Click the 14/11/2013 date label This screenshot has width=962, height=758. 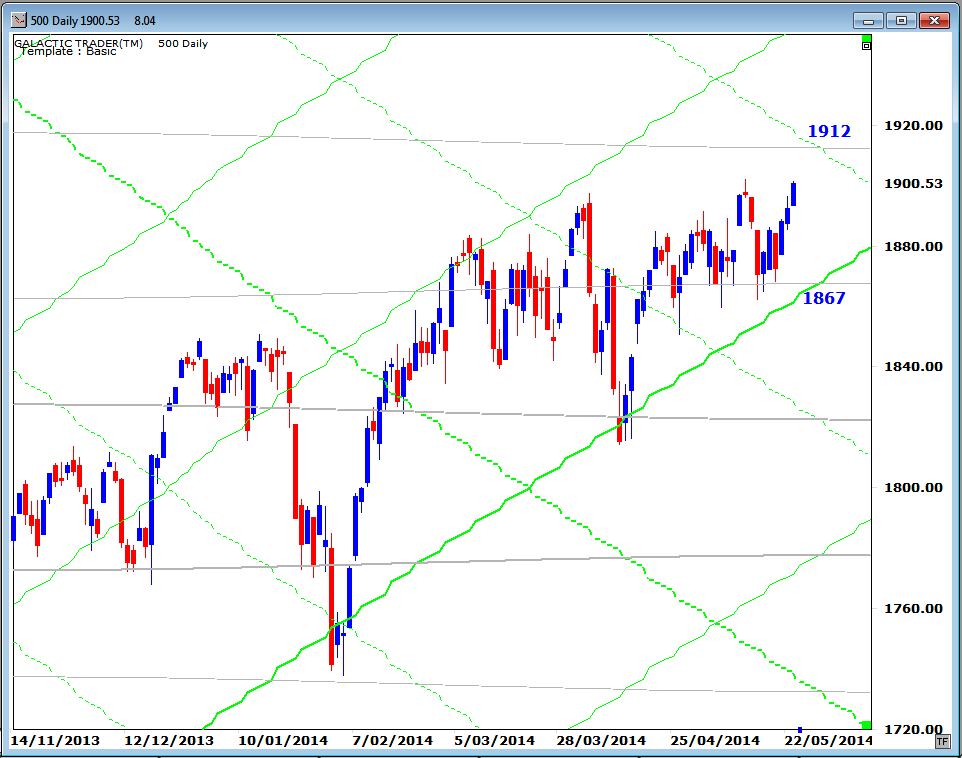(x=55, y=741)
